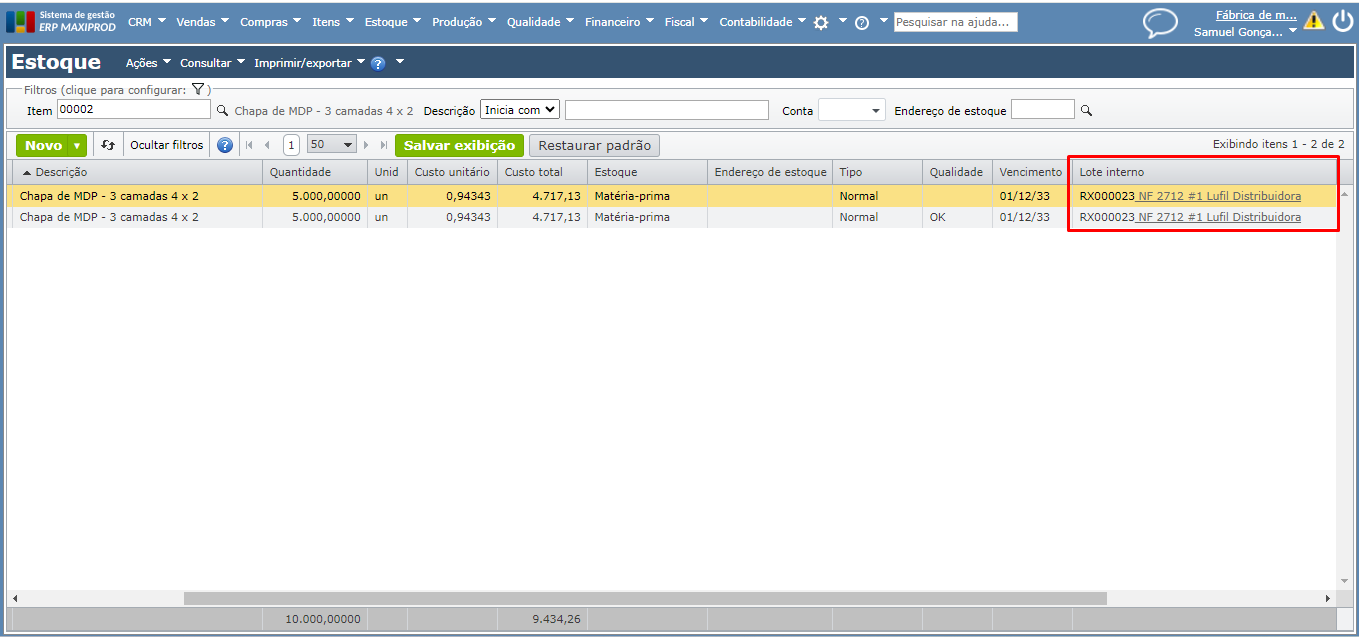
Task: Click Ocultar filtros
Action: click(x=167, y=145)
